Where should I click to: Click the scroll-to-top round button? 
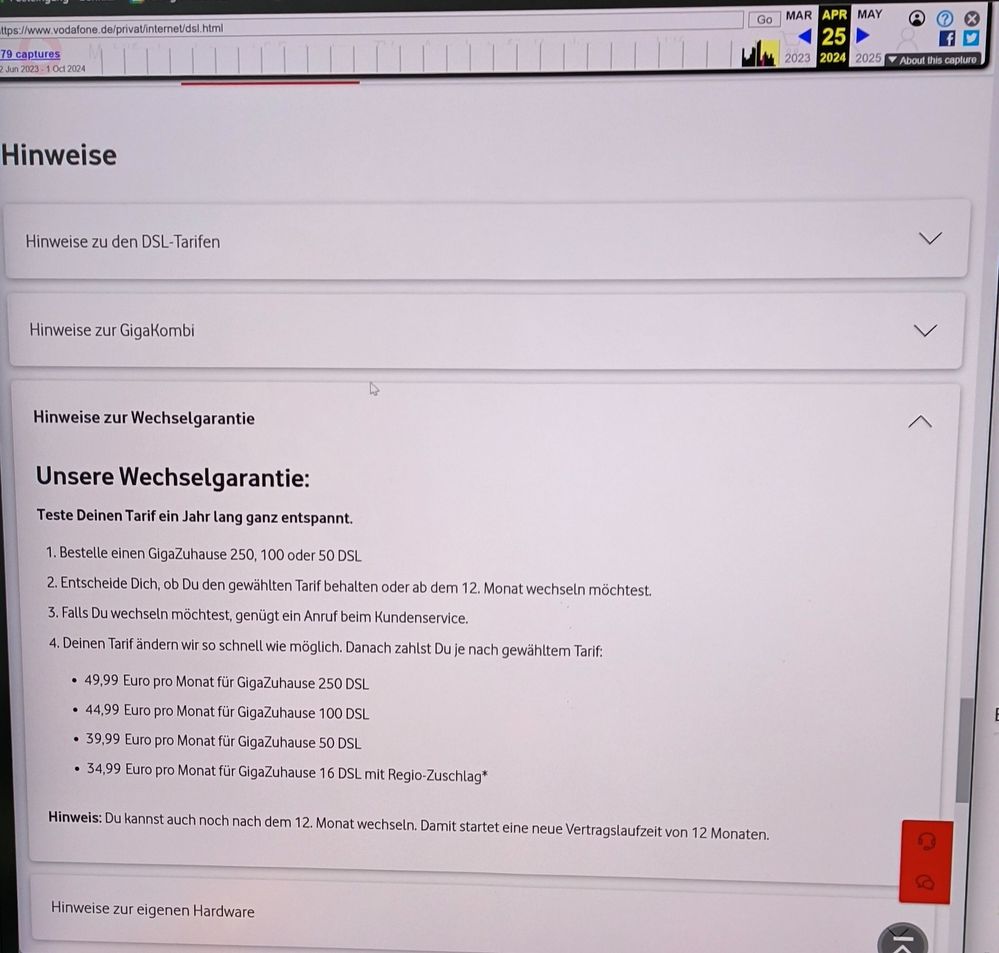tap(902, 940)
